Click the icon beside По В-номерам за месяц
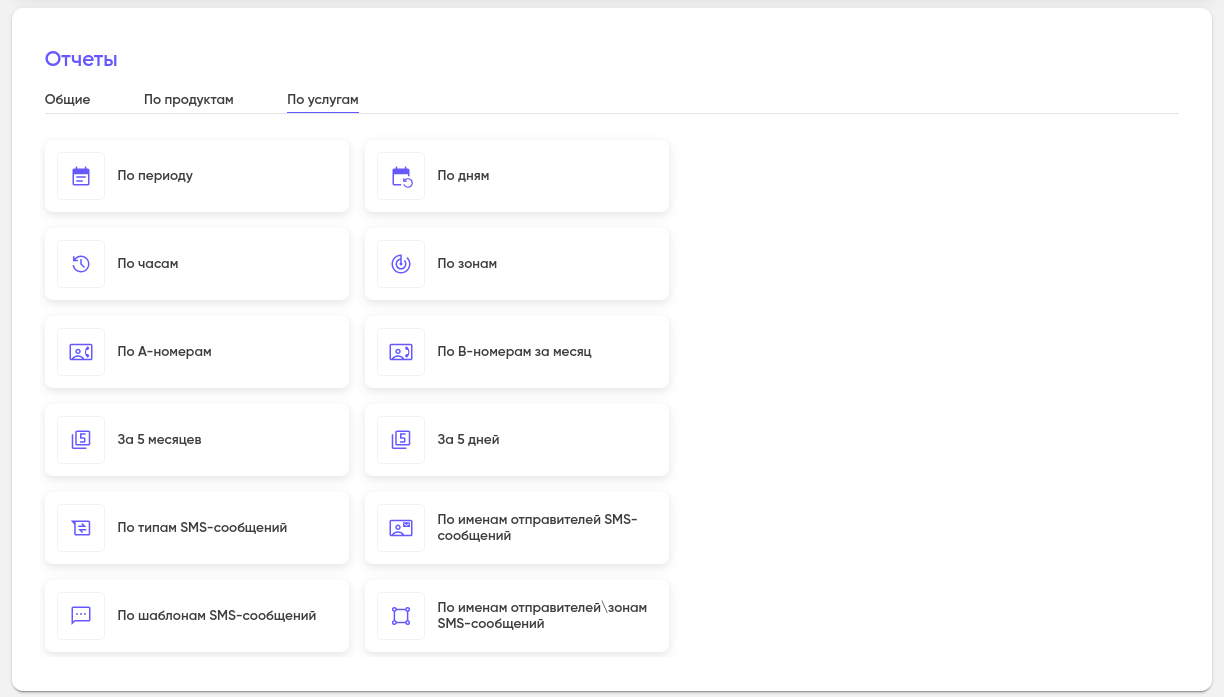 point(401,352)
